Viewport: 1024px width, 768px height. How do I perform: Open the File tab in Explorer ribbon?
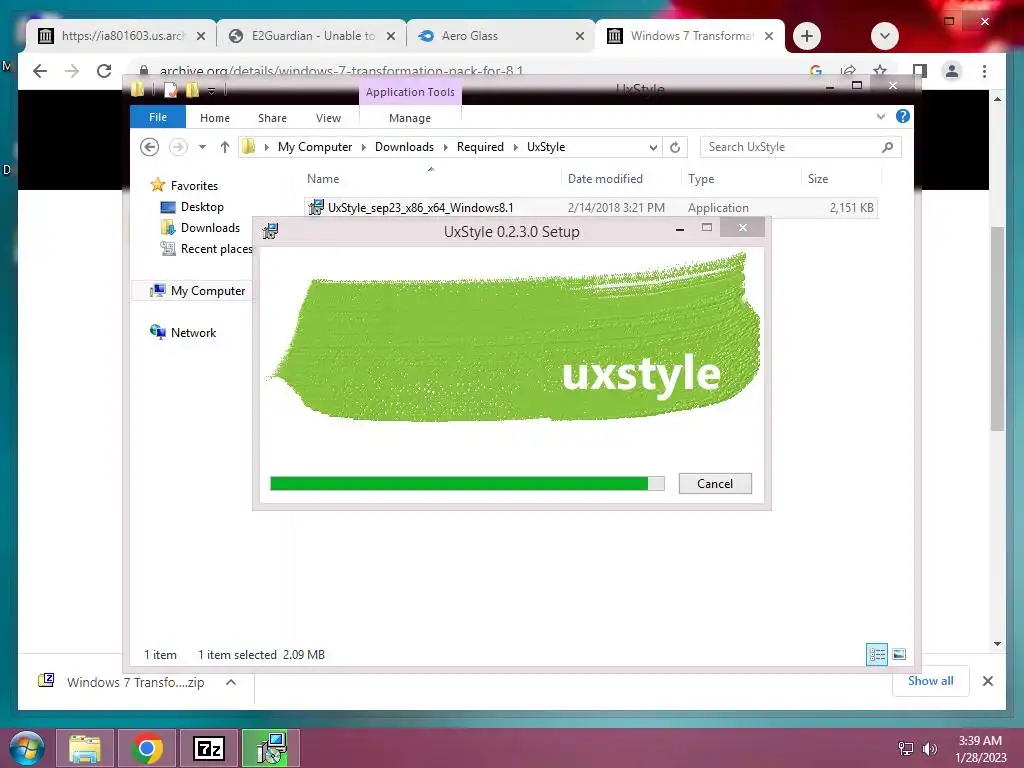pos(157,117)
